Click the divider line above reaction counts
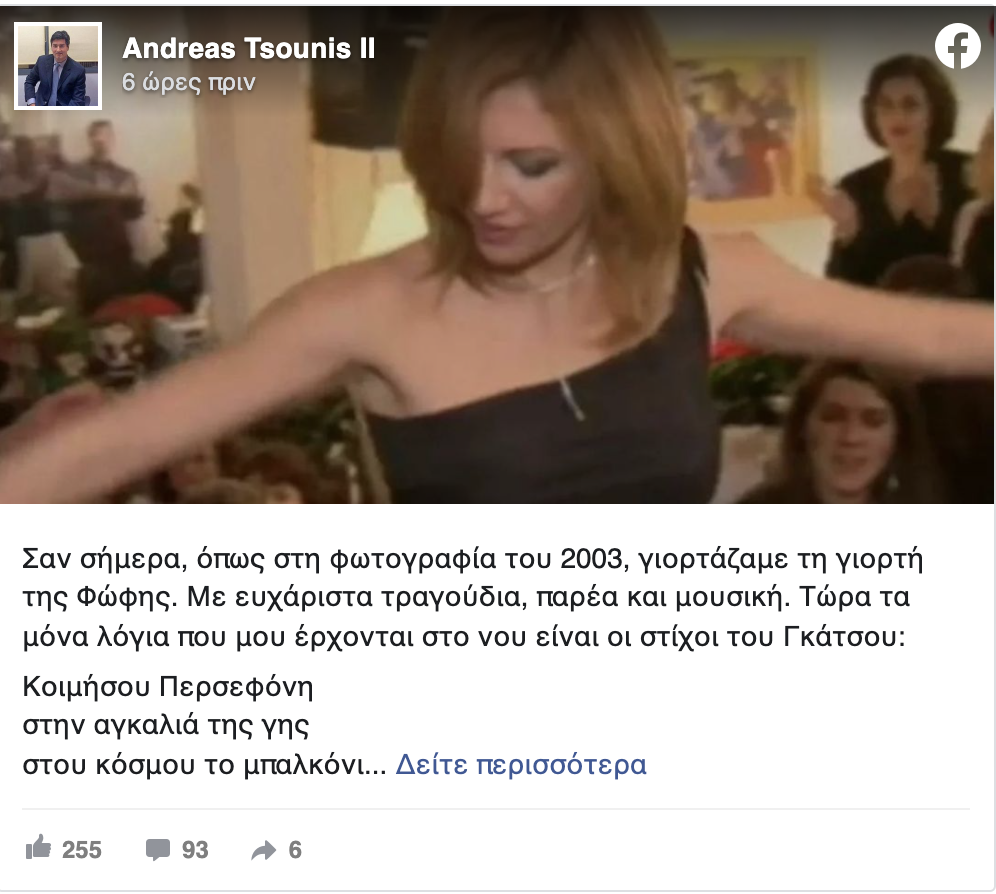 tap(495, 809)
